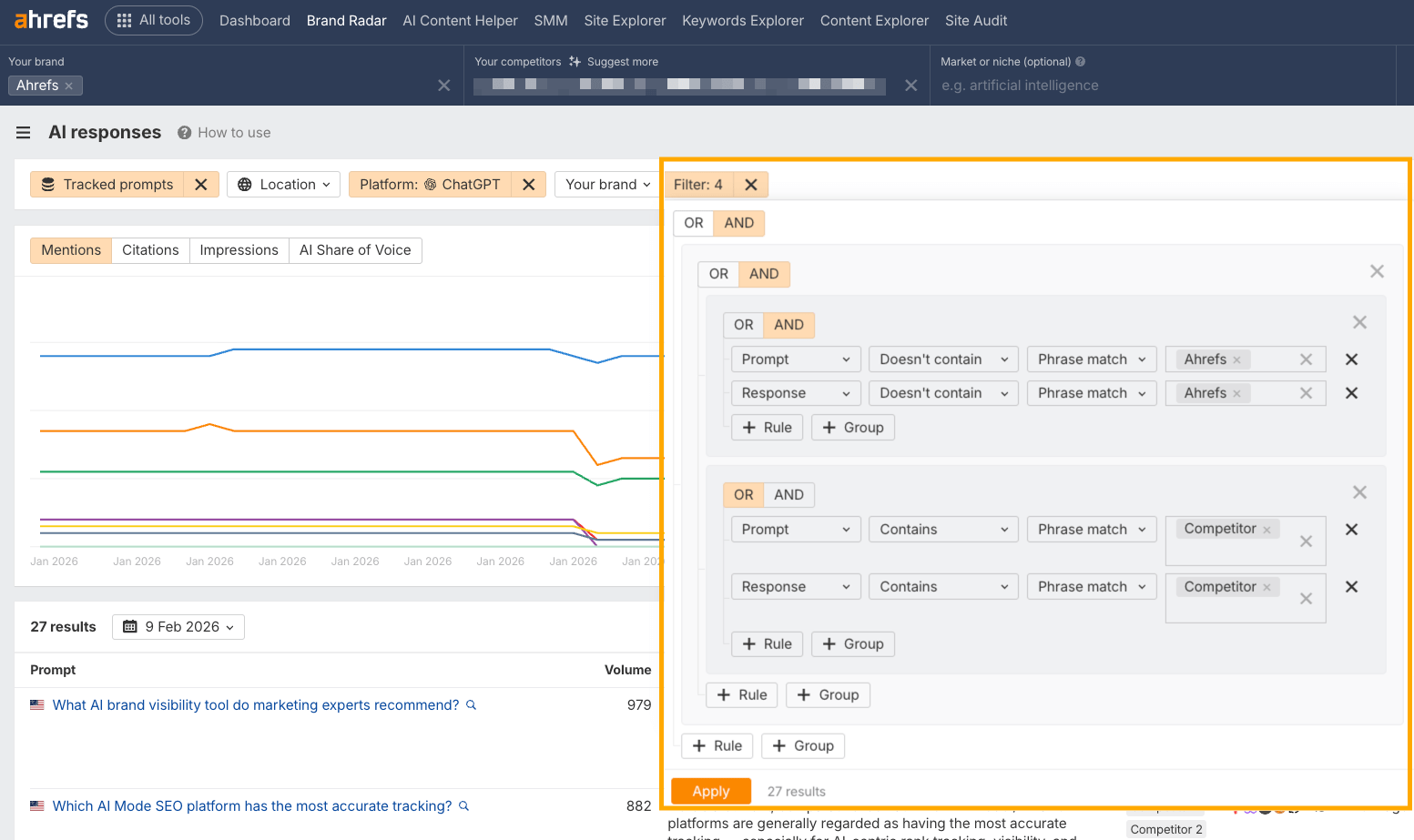The width and height of the screenshot is (1414, 840).
Task: Open the "Doesn't contain" dropdown for the Prompt rule
Action: point(942,359)
